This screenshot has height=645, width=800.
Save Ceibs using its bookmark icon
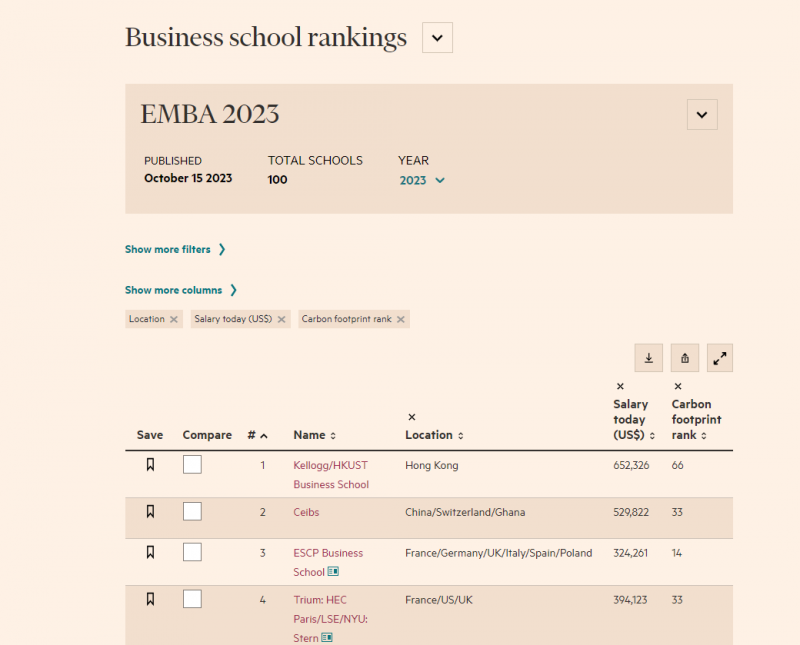coord(150,511)
